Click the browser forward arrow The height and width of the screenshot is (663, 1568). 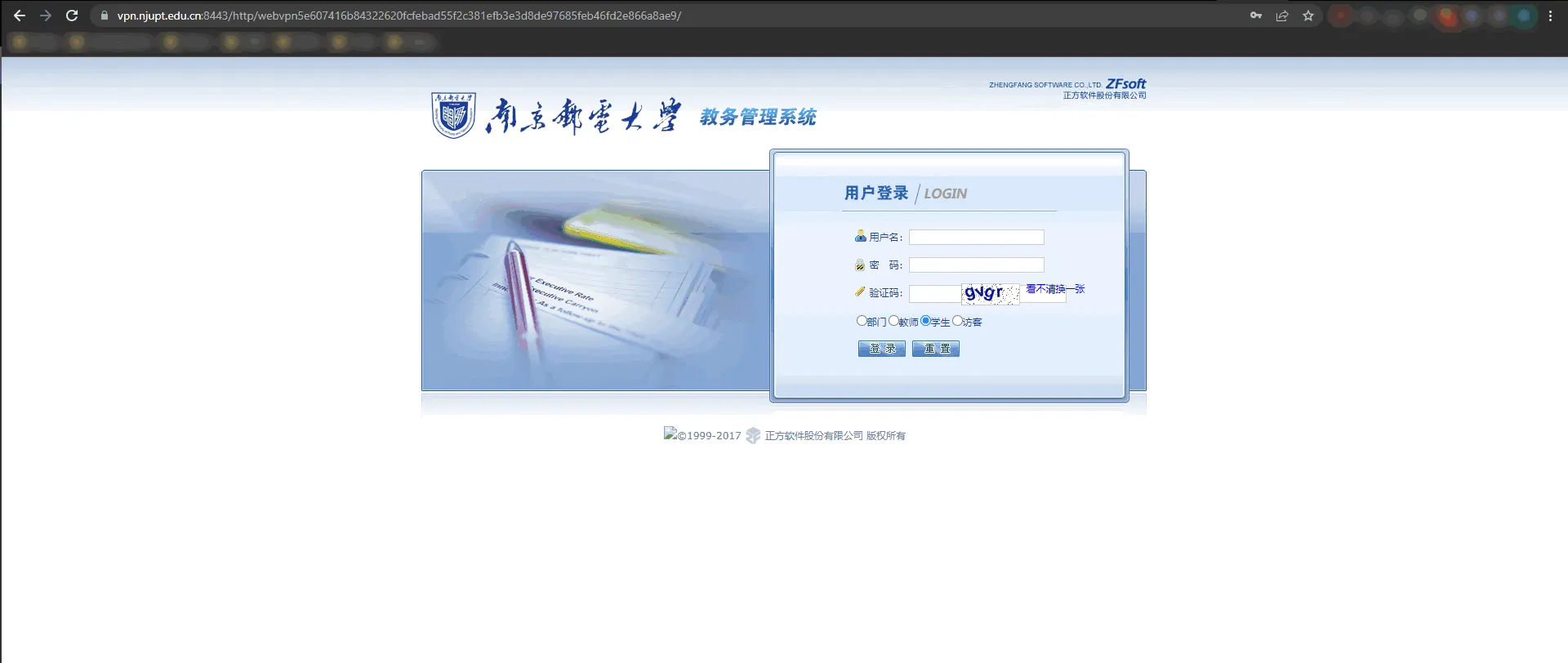click(46, 16)
